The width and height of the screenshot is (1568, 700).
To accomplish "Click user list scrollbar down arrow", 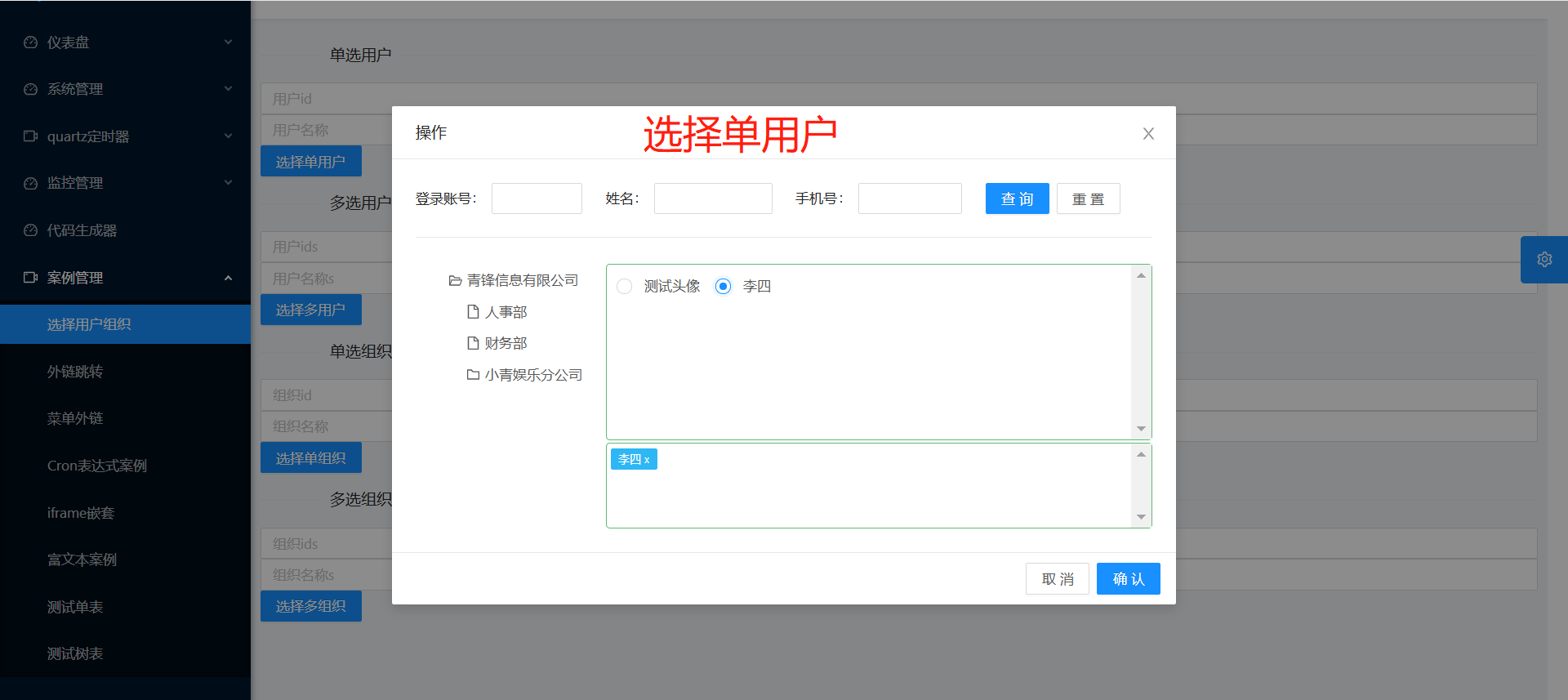I will [x=1141, y=429].
